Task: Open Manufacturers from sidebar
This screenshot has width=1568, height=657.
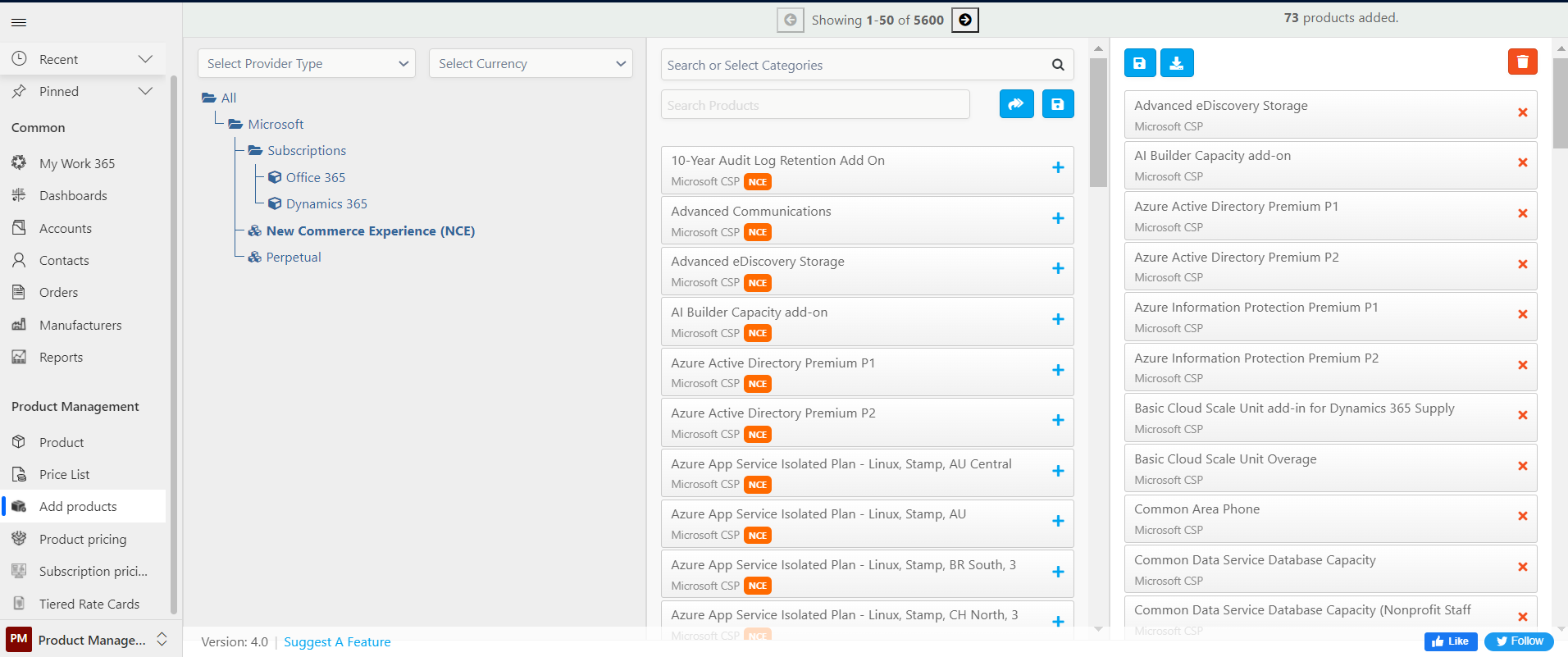Action: (80, 325)
